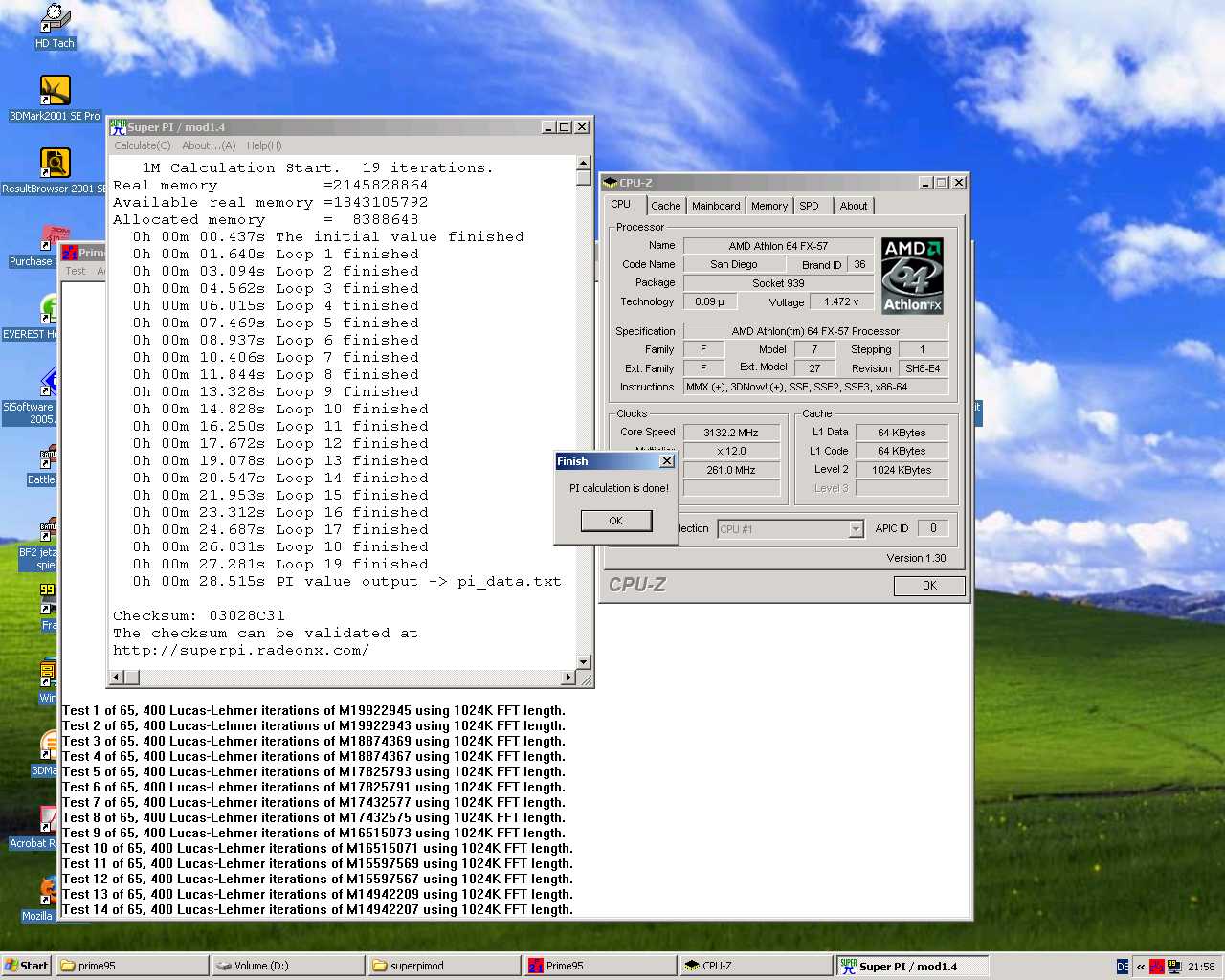
Task: Open About...(A) menu in Super PI
Action: point(209,145)
